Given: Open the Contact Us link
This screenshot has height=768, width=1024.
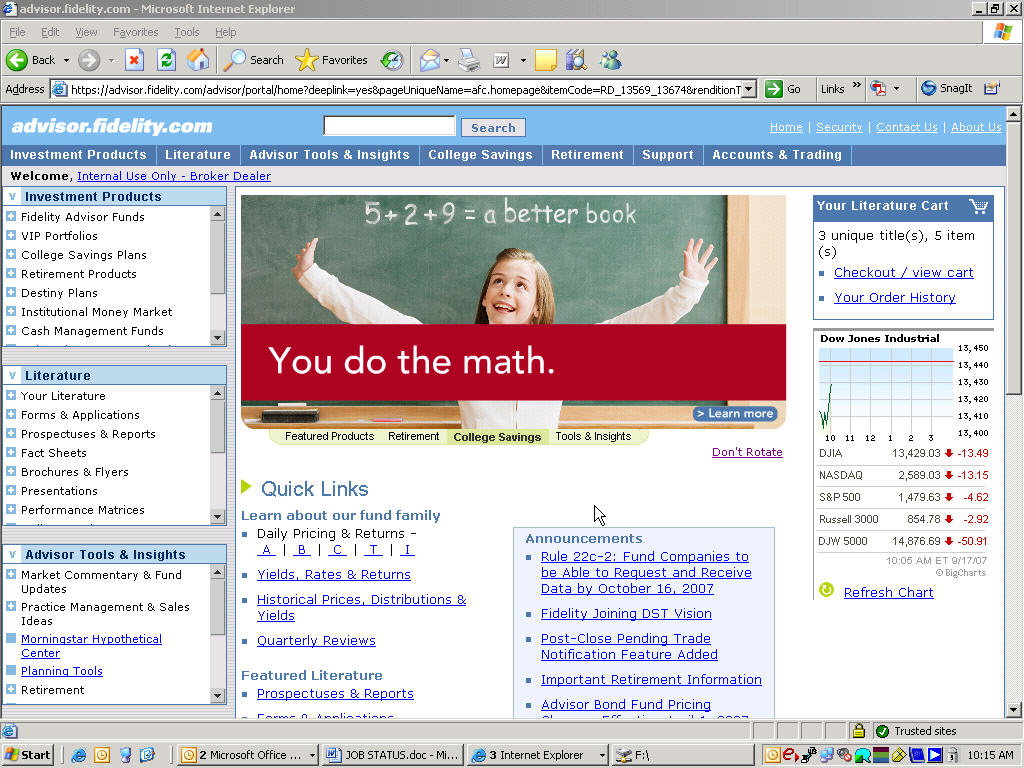Looking at the screenshot, I should tap(906, 127).
